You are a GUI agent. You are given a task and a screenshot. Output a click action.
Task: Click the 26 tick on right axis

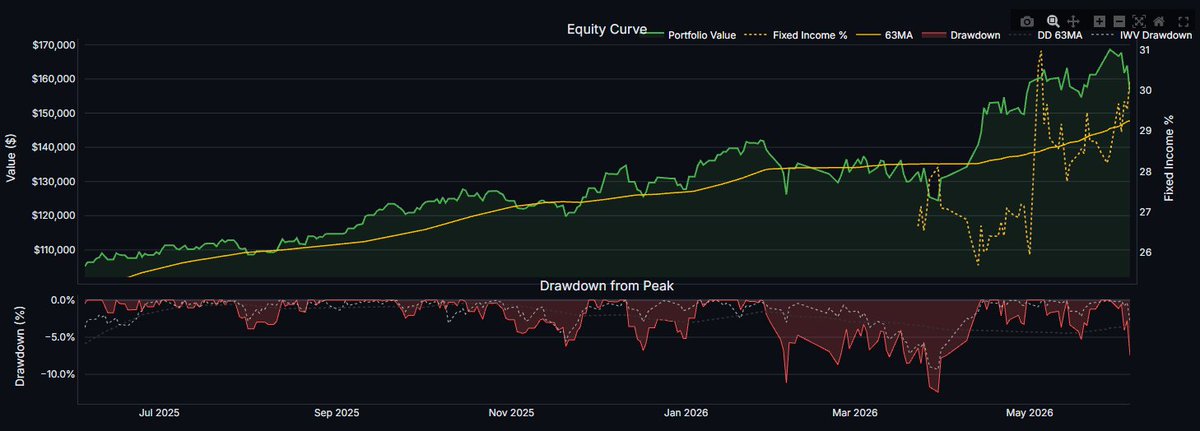1146,252
